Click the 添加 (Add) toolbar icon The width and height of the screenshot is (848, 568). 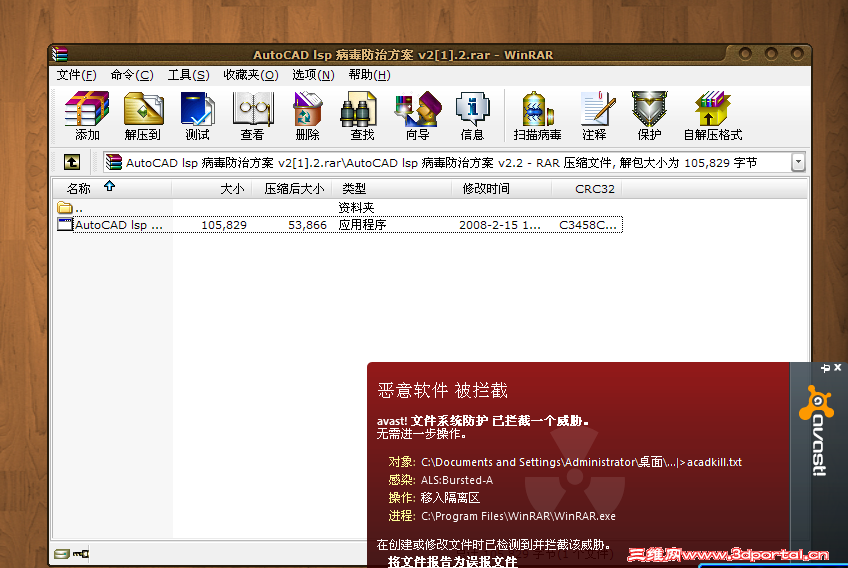tap(87, 116)
